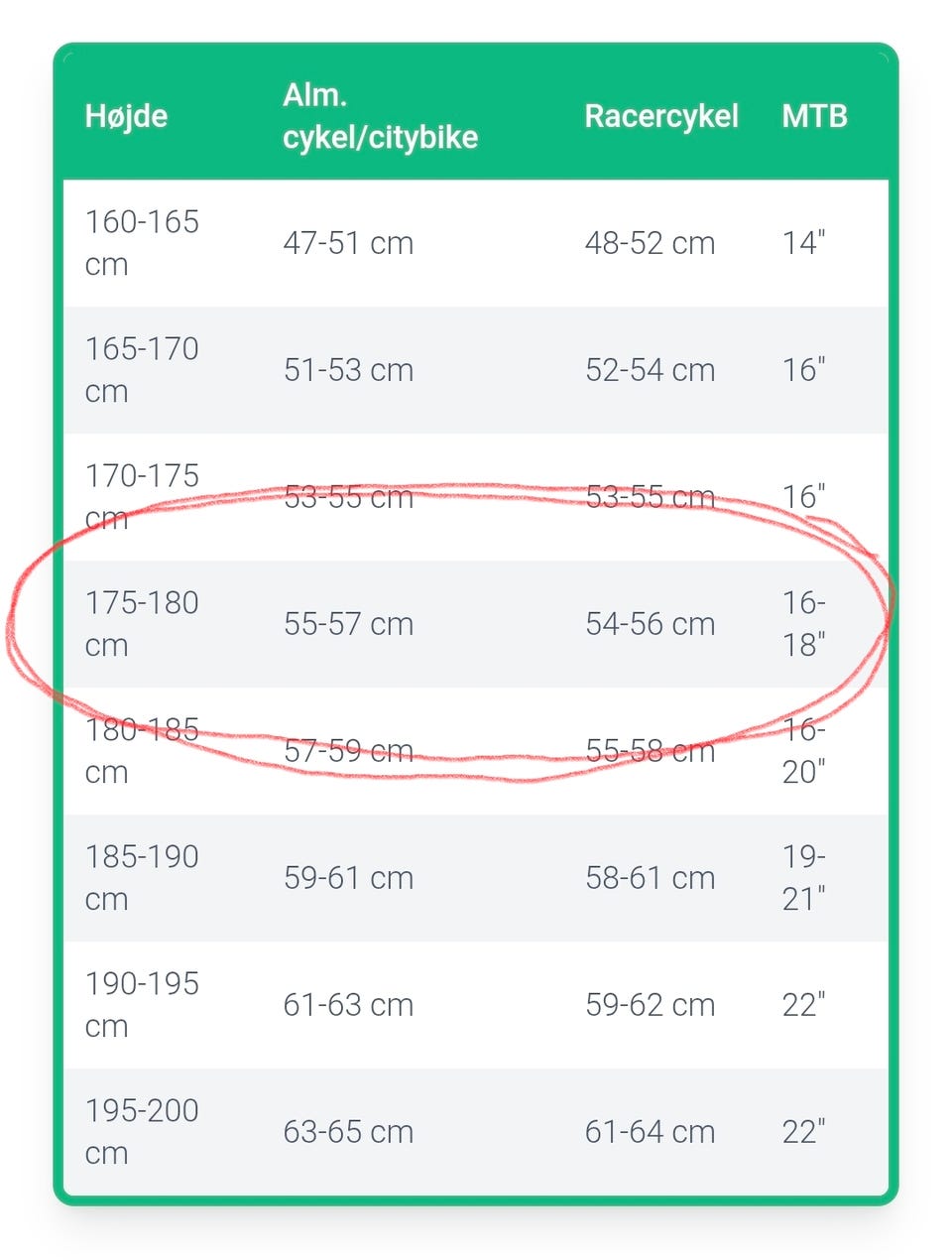Click the Racercykel column header
952x1260 pixels.
click(660, 116)
